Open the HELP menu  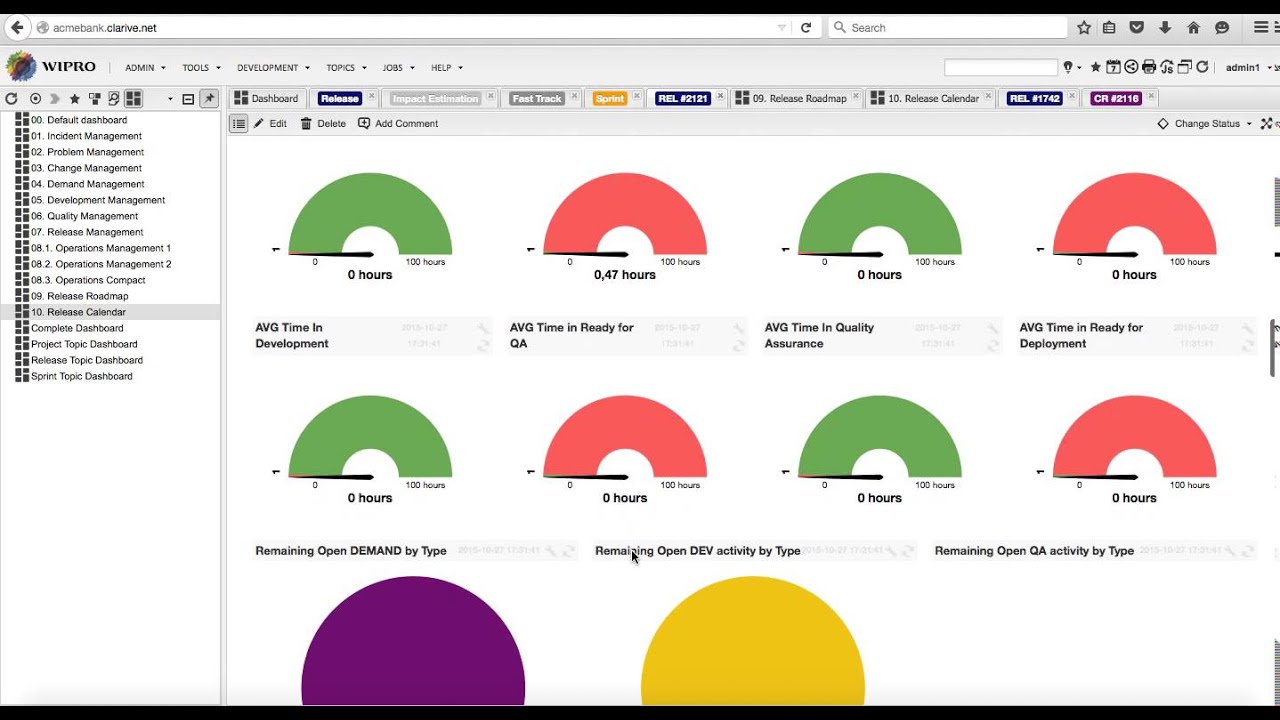pyautogui.click(x=447, y=68)
